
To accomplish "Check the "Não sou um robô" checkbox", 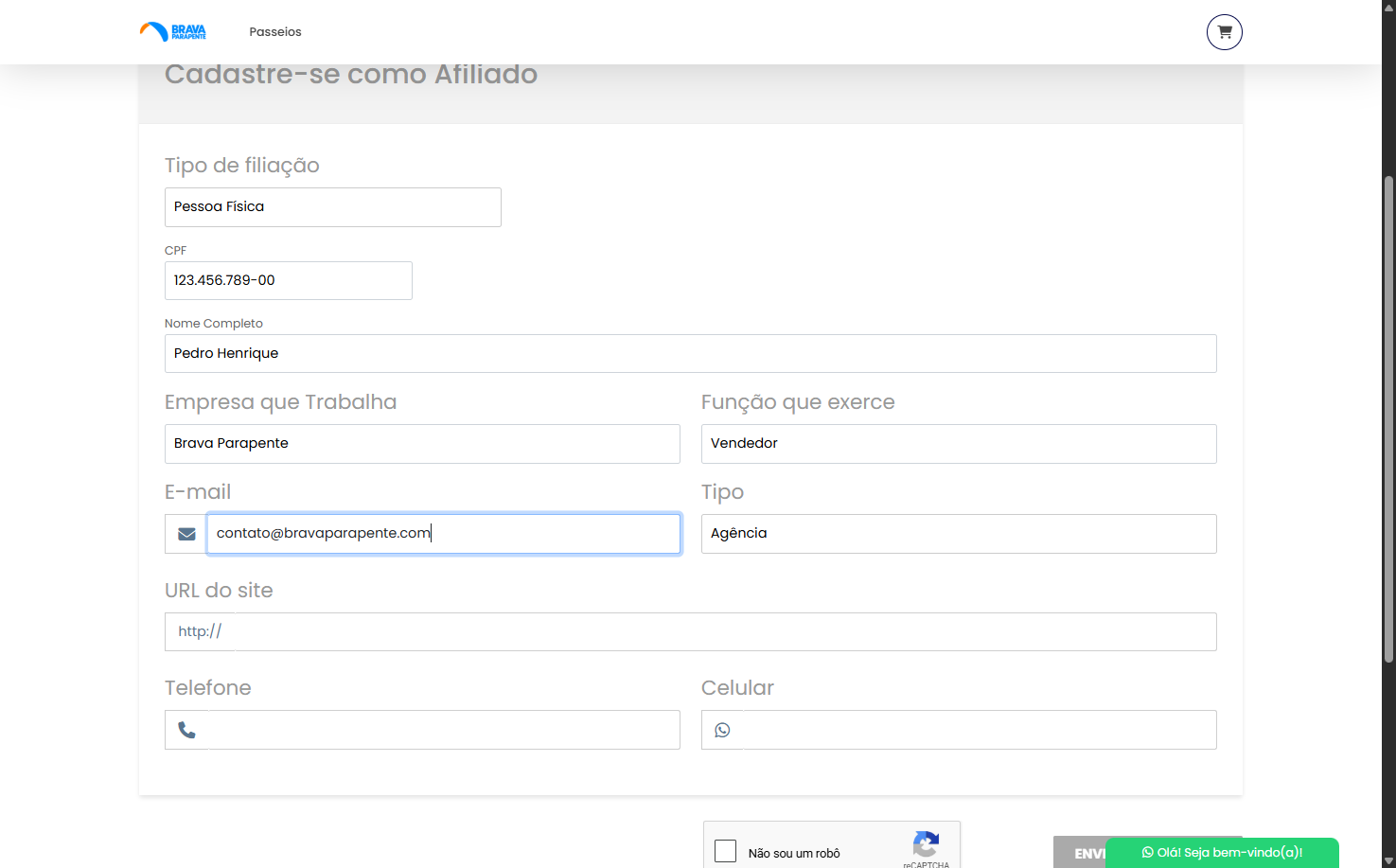I will 726,851.
